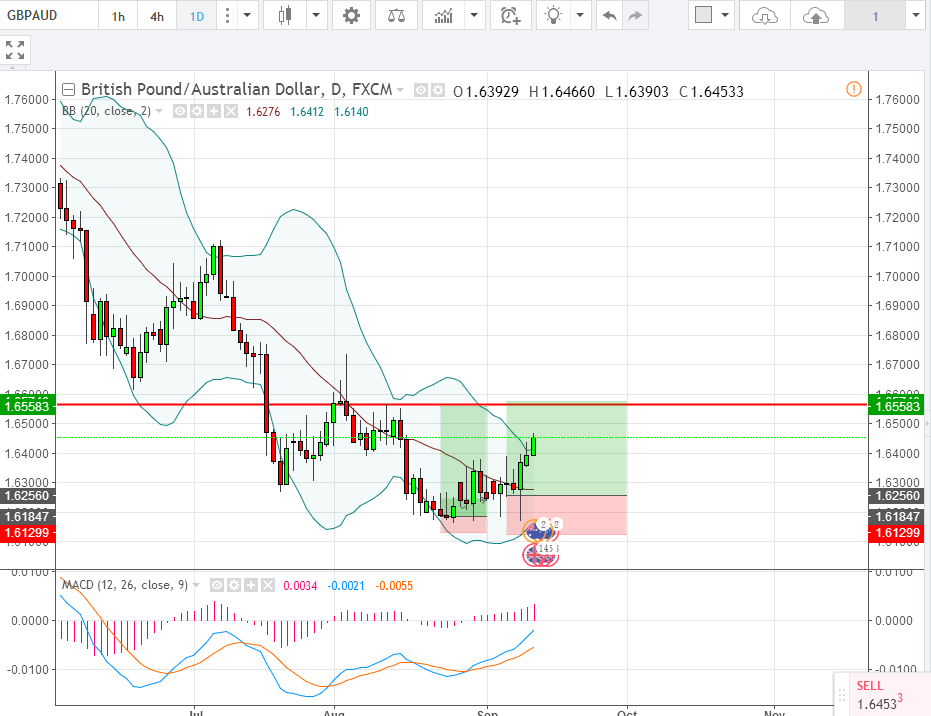Create an alert with alarm clock icon
This screenshot has width=931, height=716.
pos(510,15)
